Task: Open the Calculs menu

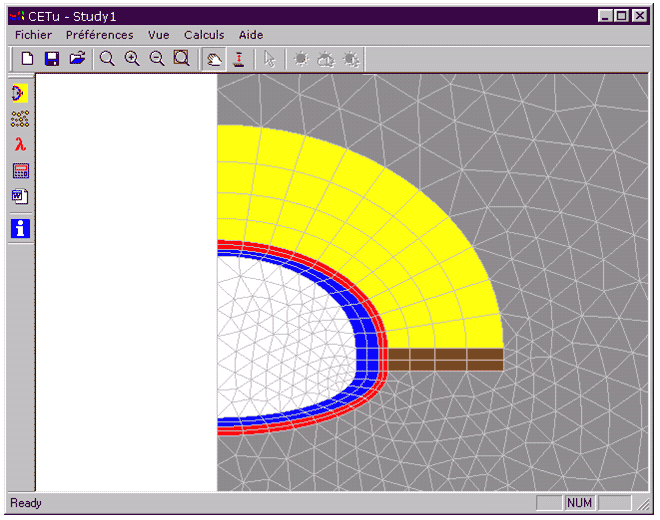Action: [x=204, y=35]
